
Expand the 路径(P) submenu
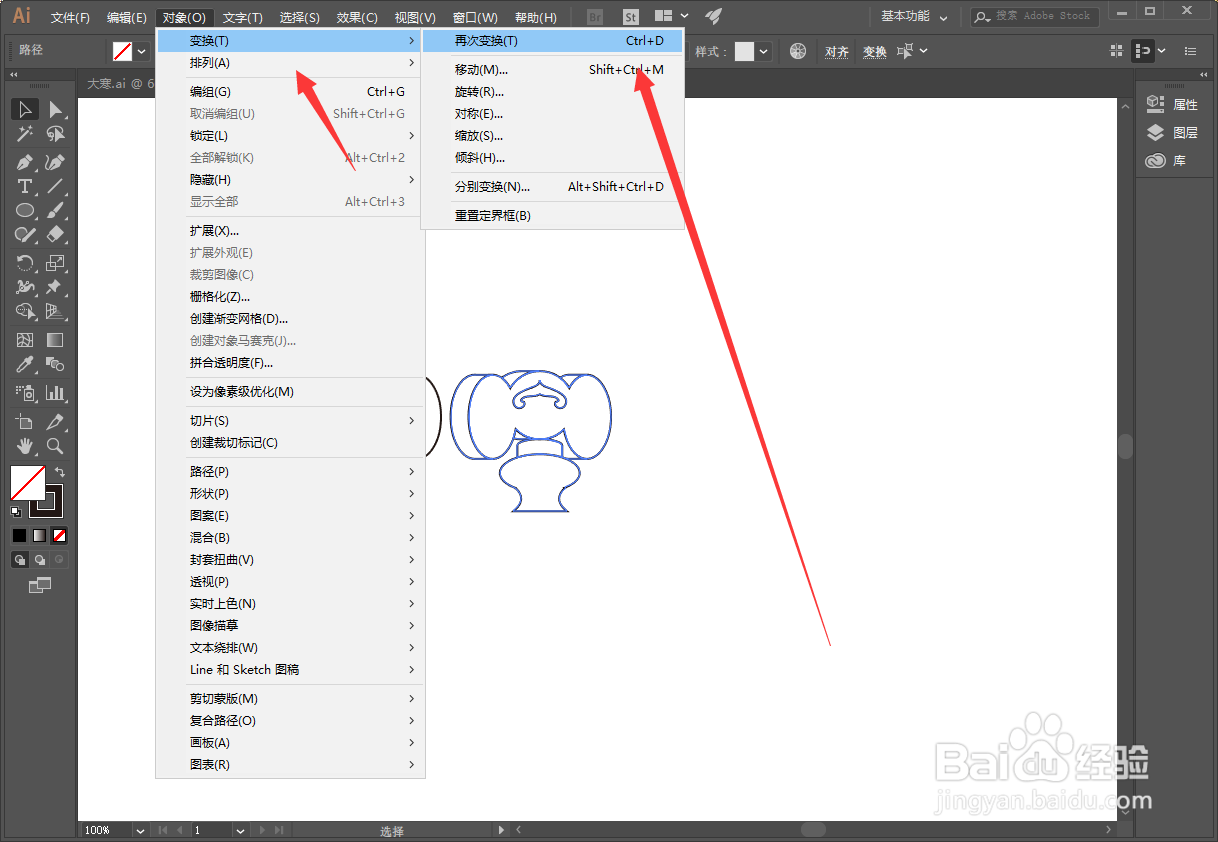coord(290,471)
